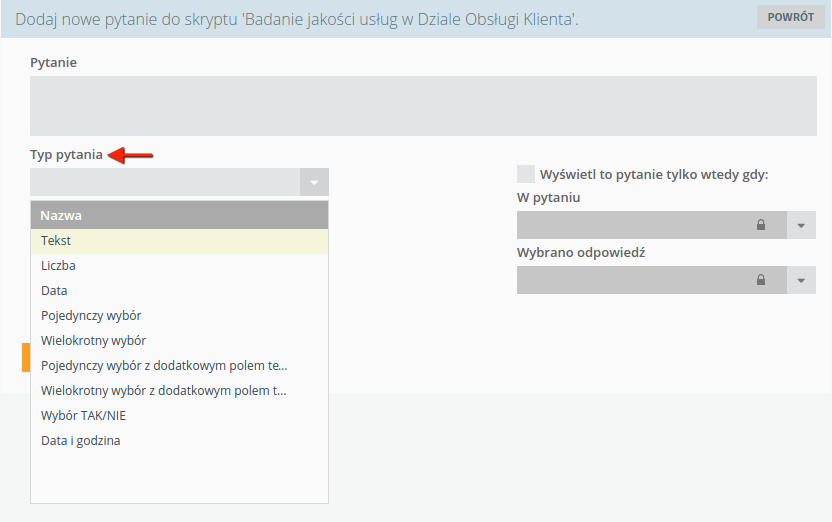Choose 'Data i godzina' option
Viewport: 832px width, 522px height.
[x=179, y=440]
